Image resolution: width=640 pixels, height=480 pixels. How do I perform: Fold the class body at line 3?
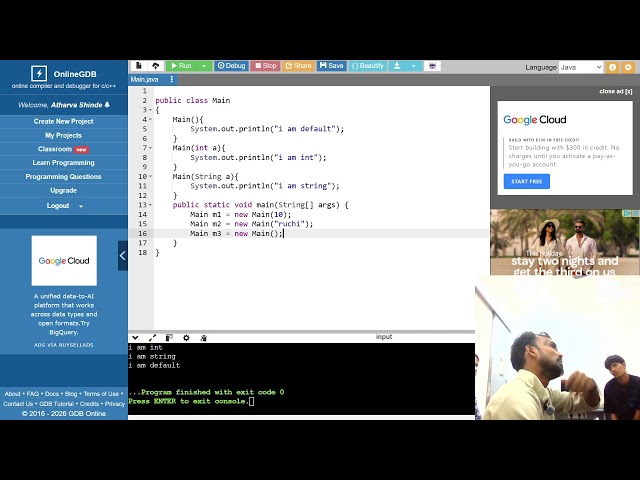point(151,110)
